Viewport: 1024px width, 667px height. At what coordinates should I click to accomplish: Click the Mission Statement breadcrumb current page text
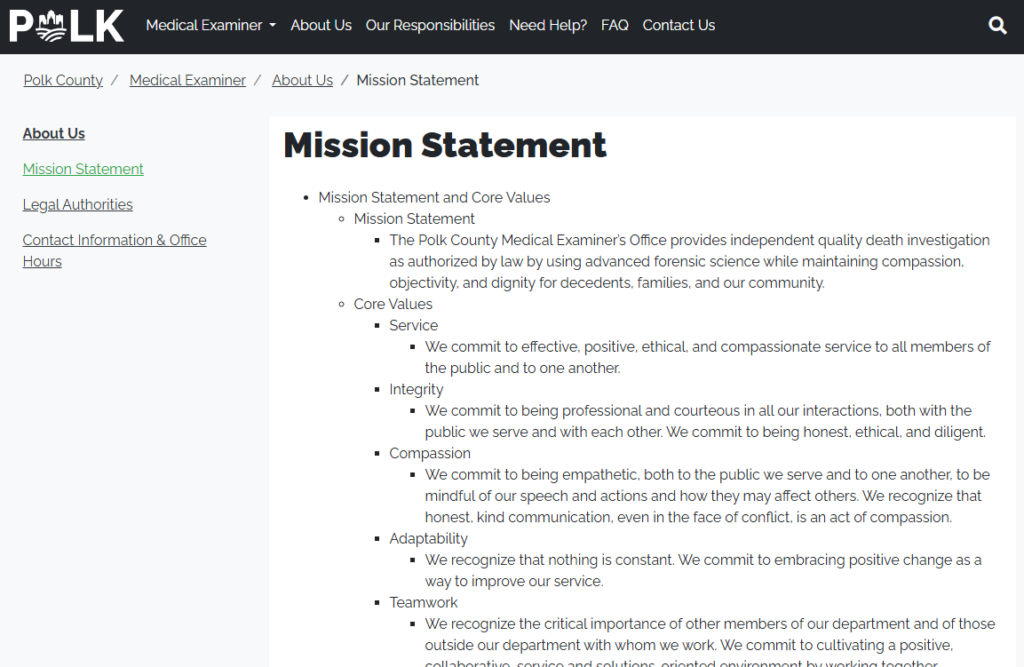coord(417,81)
